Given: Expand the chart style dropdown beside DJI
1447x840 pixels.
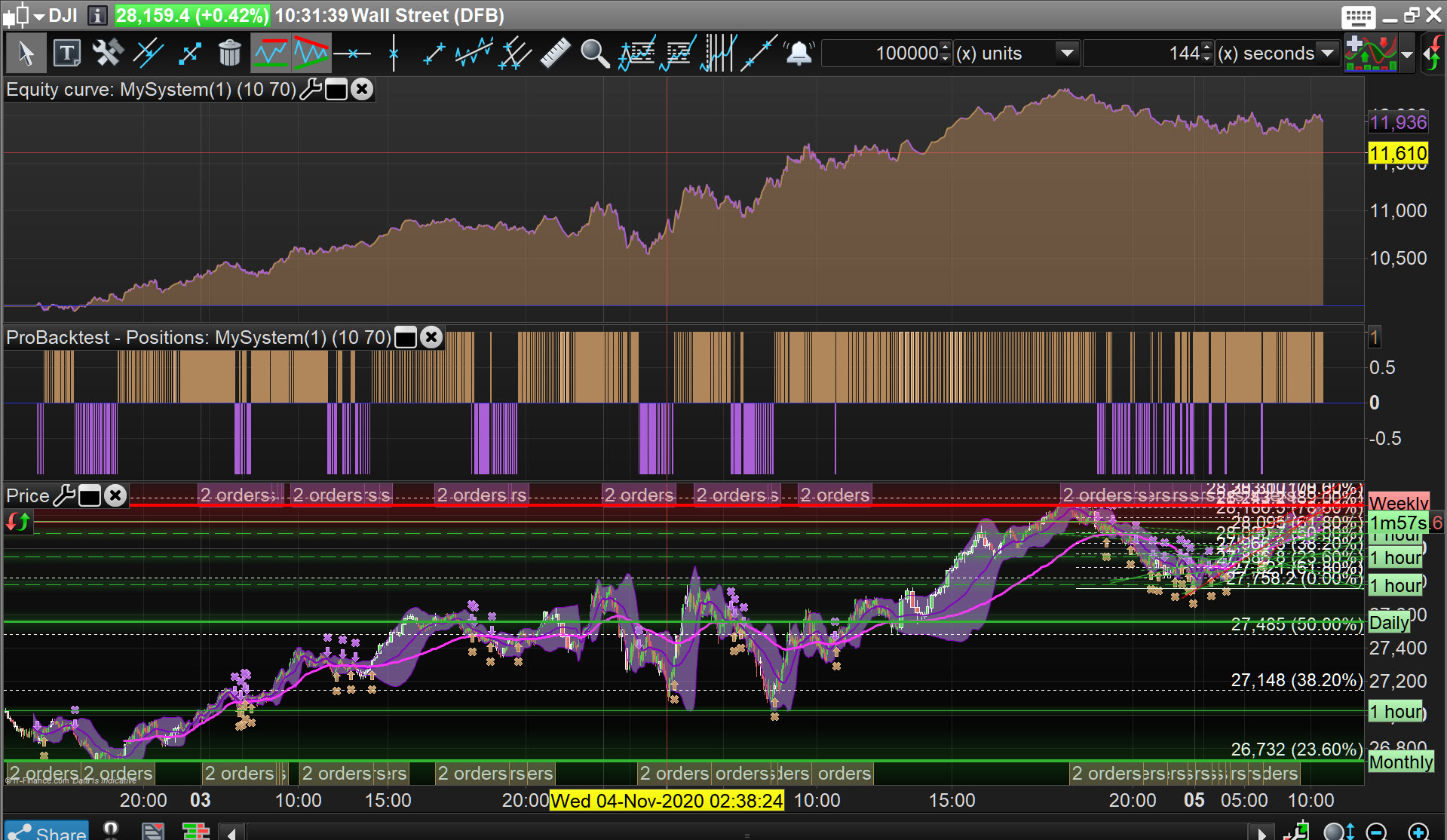Looking at the screenshot, I should [39, 16].
